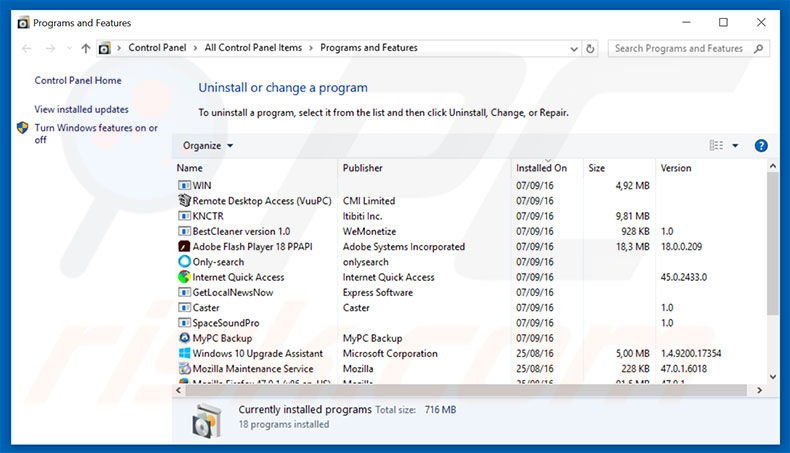
Task: Click the search magnifier icon
Action: coord(758,48)
